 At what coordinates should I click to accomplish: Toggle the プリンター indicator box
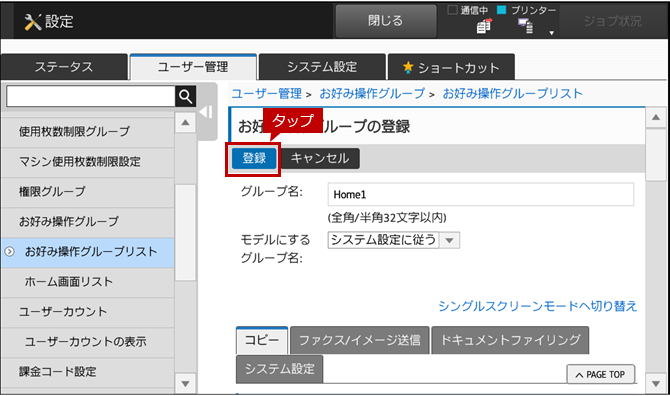tap(502, 10)
